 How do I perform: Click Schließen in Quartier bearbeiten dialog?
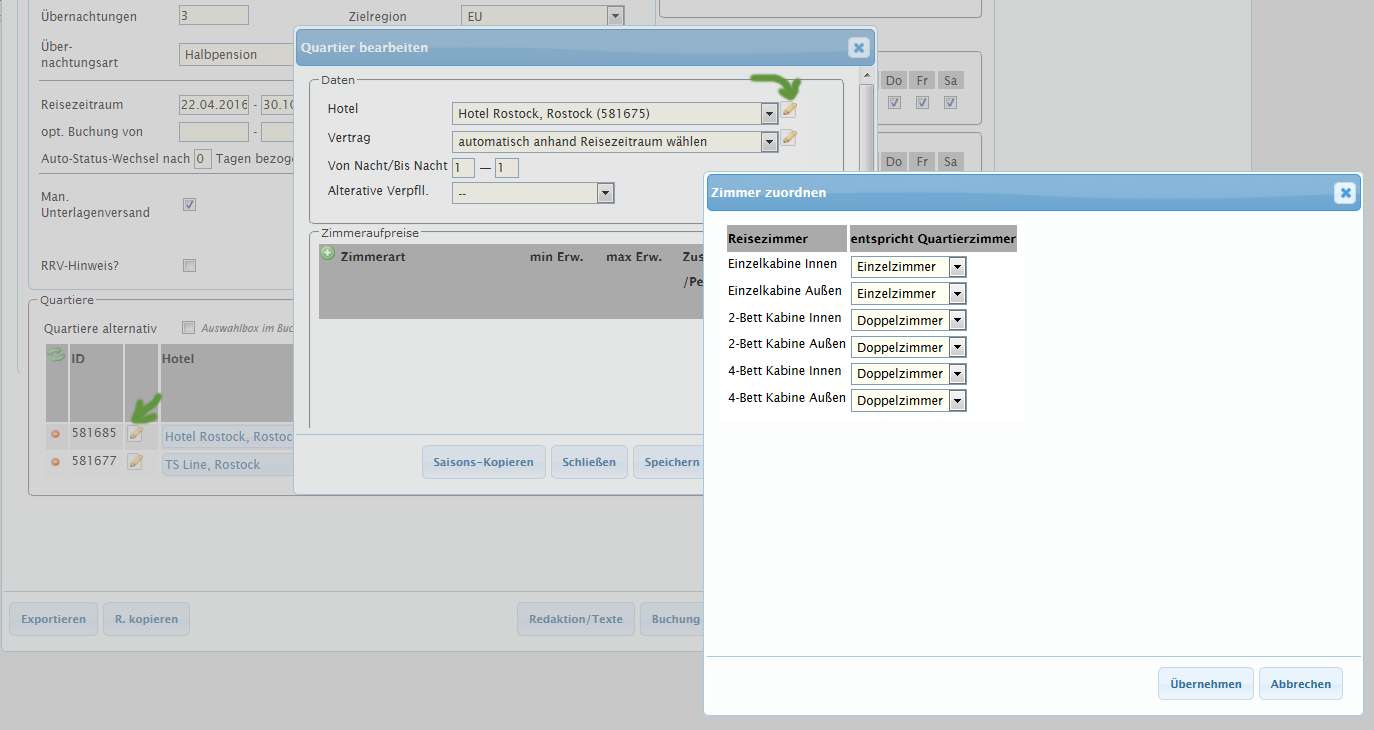[590, 462]
